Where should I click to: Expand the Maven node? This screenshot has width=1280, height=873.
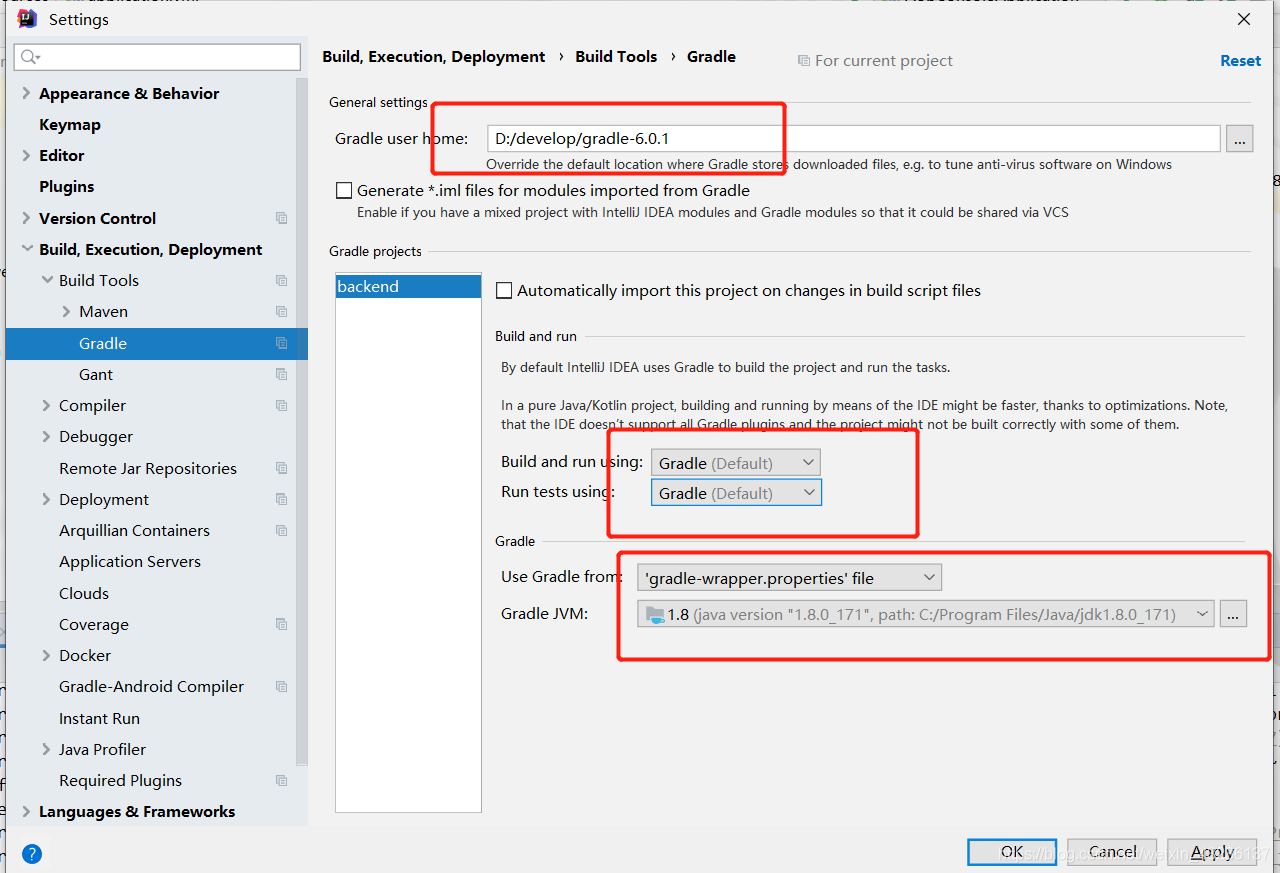coord(67,312)
